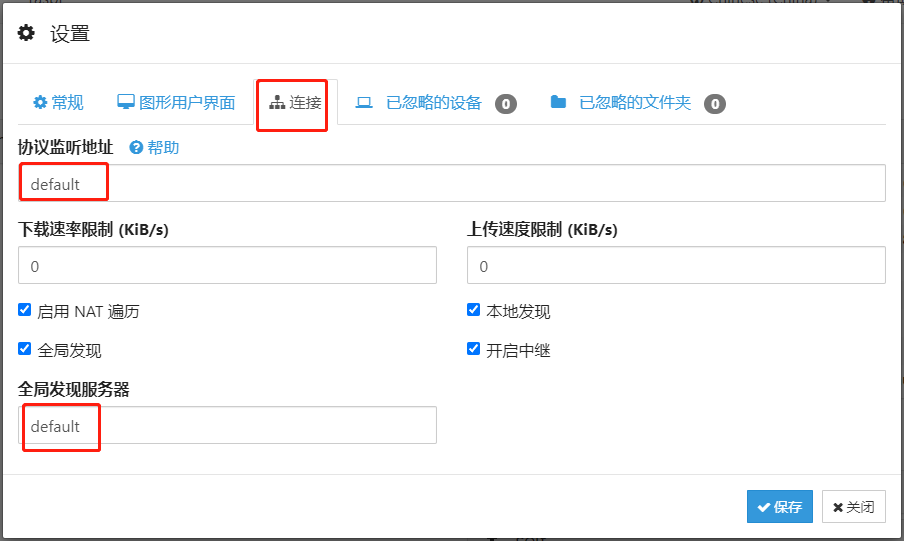Open the 图形用户界面 tab
Screen dimensions: 904x541
(176, 102)
